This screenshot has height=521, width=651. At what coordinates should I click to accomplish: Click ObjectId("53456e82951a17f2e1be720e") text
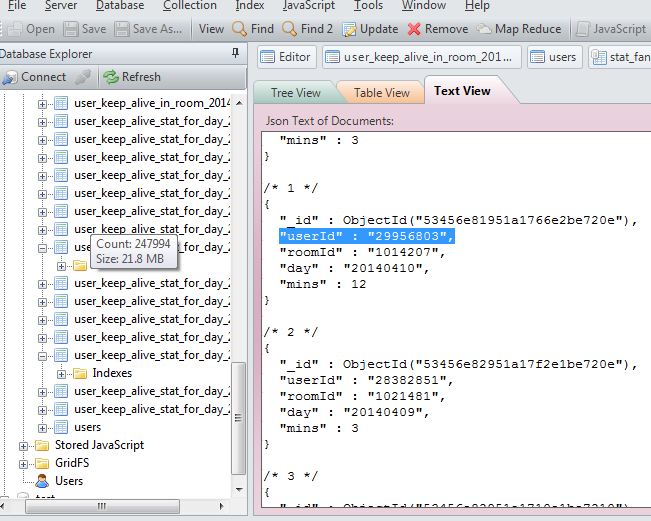tap(486, 364)
